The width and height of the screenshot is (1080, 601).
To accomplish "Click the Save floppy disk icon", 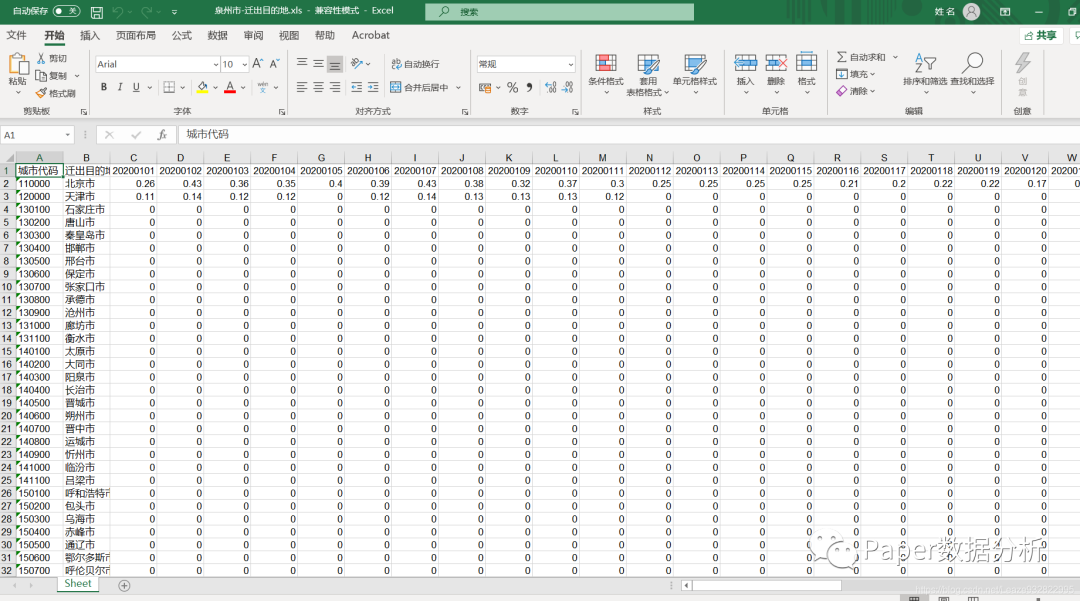I will point(97,12).
